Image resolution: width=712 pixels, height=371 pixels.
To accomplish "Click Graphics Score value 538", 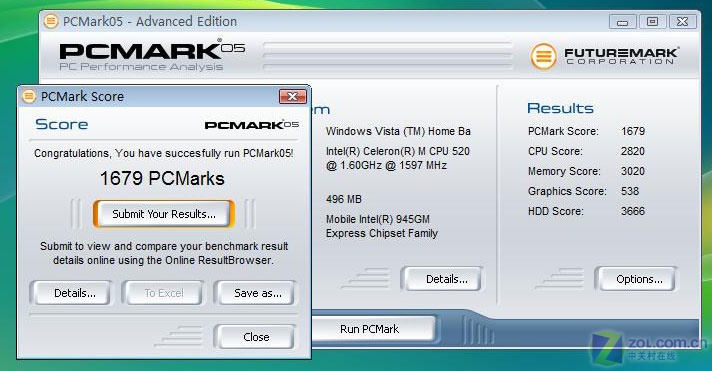I will [630, 191].
